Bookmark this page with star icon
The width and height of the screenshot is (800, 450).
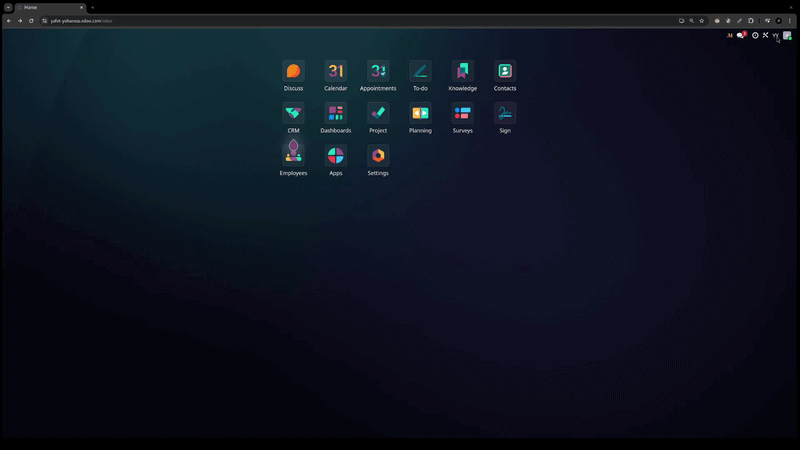click(x=702, y=21)
